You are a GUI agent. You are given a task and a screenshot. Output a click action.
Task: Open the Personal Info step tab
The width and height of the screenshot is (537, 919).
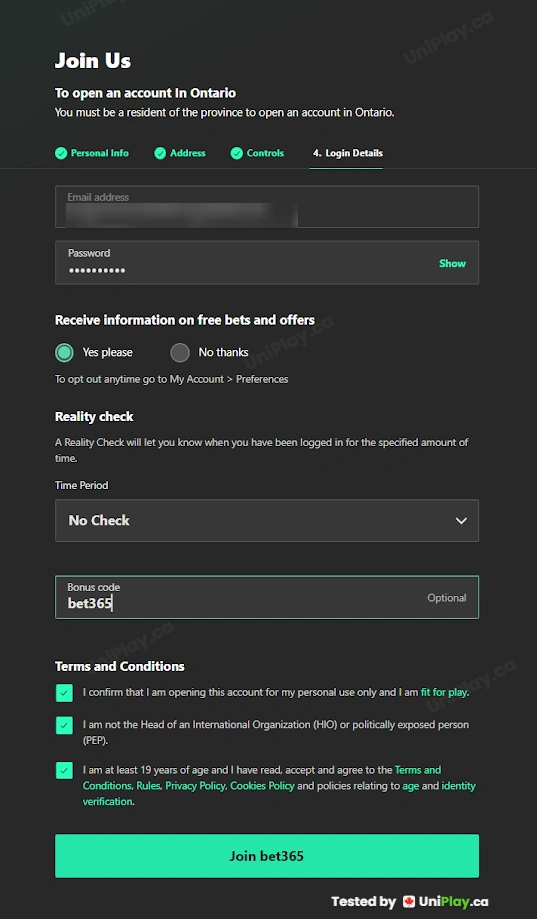92,153
